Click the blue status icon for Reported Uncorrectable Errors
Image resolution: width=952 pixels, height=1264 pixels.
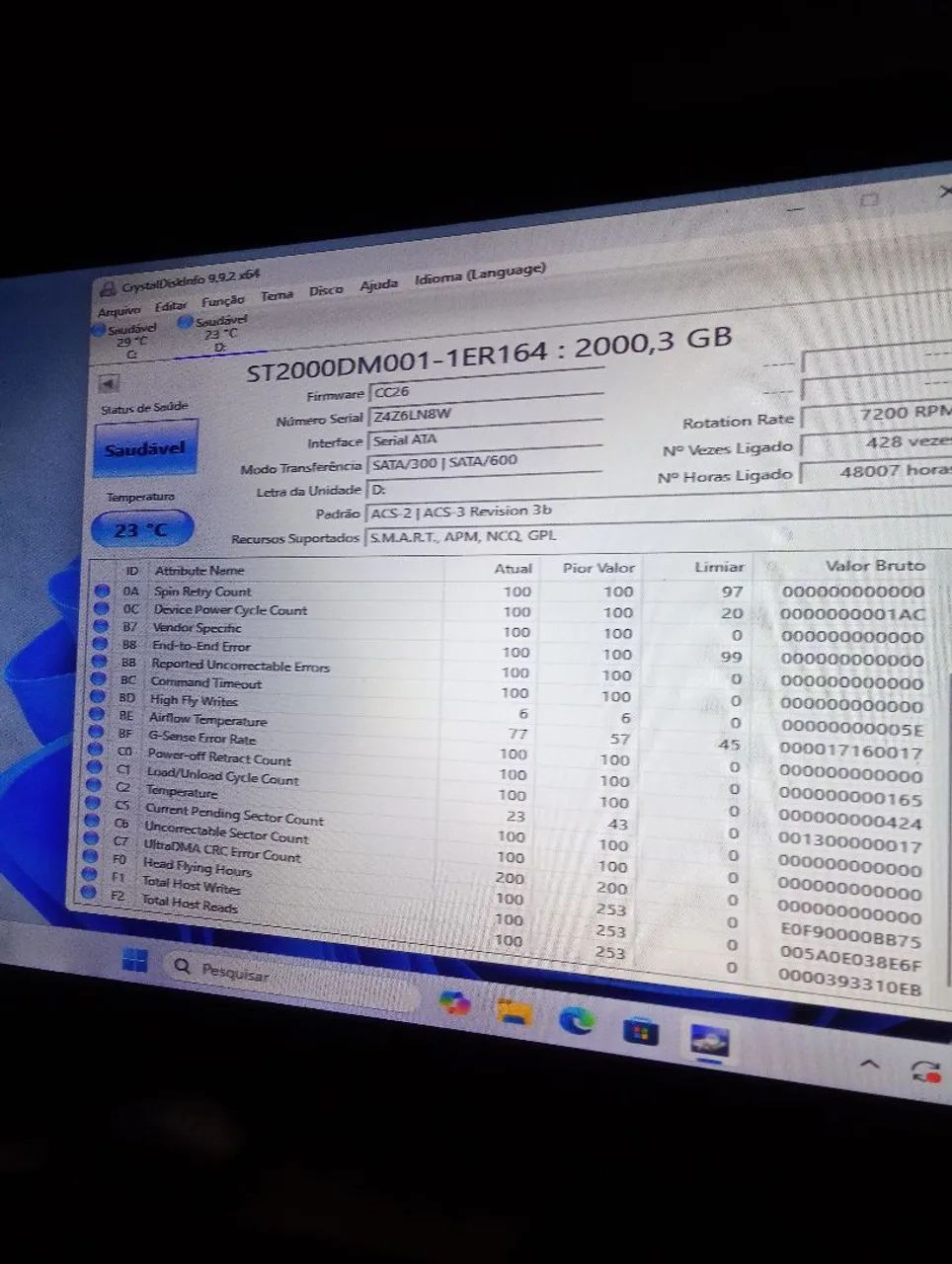(x=98, y=662)
